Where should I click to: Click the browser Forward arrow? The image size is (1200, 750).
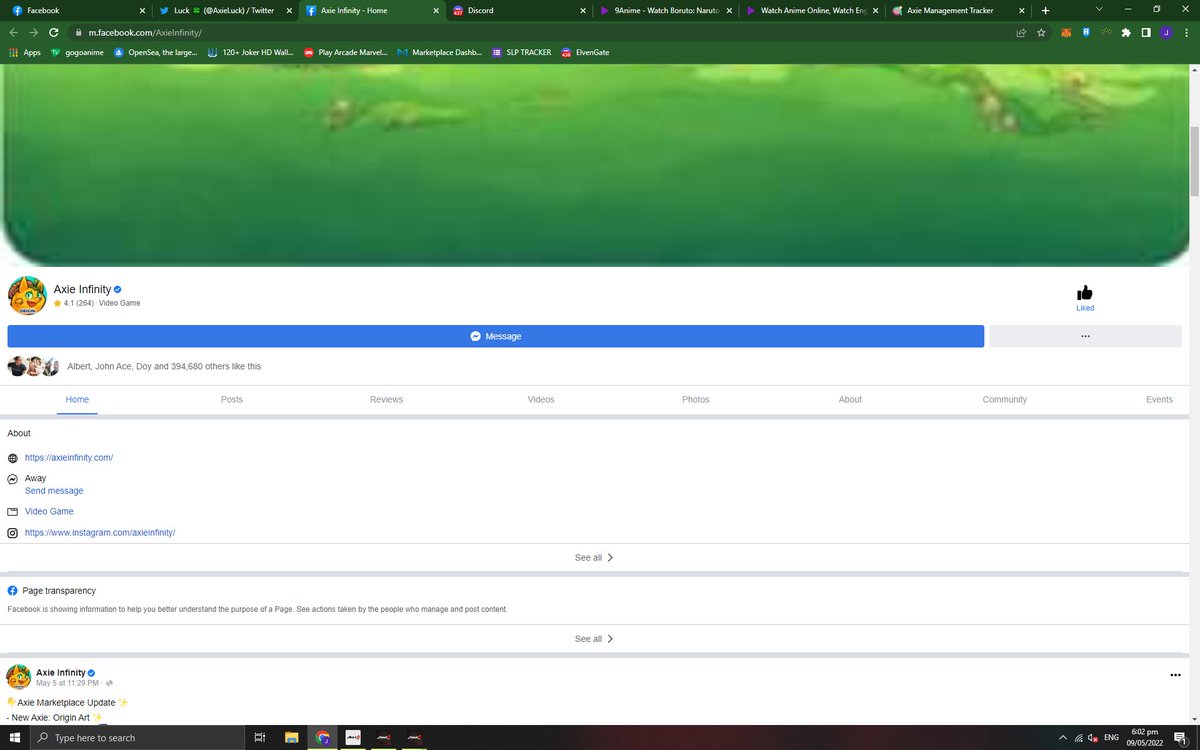click(33, 32)
